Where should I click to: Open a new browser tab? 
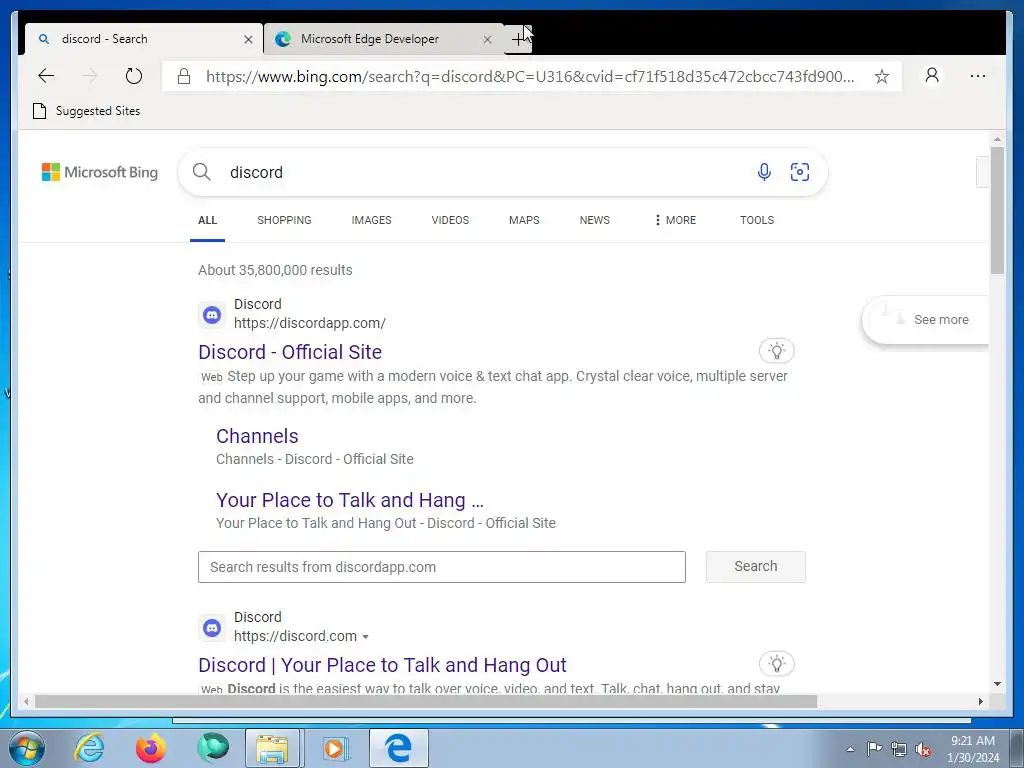[x=518, y=39]
